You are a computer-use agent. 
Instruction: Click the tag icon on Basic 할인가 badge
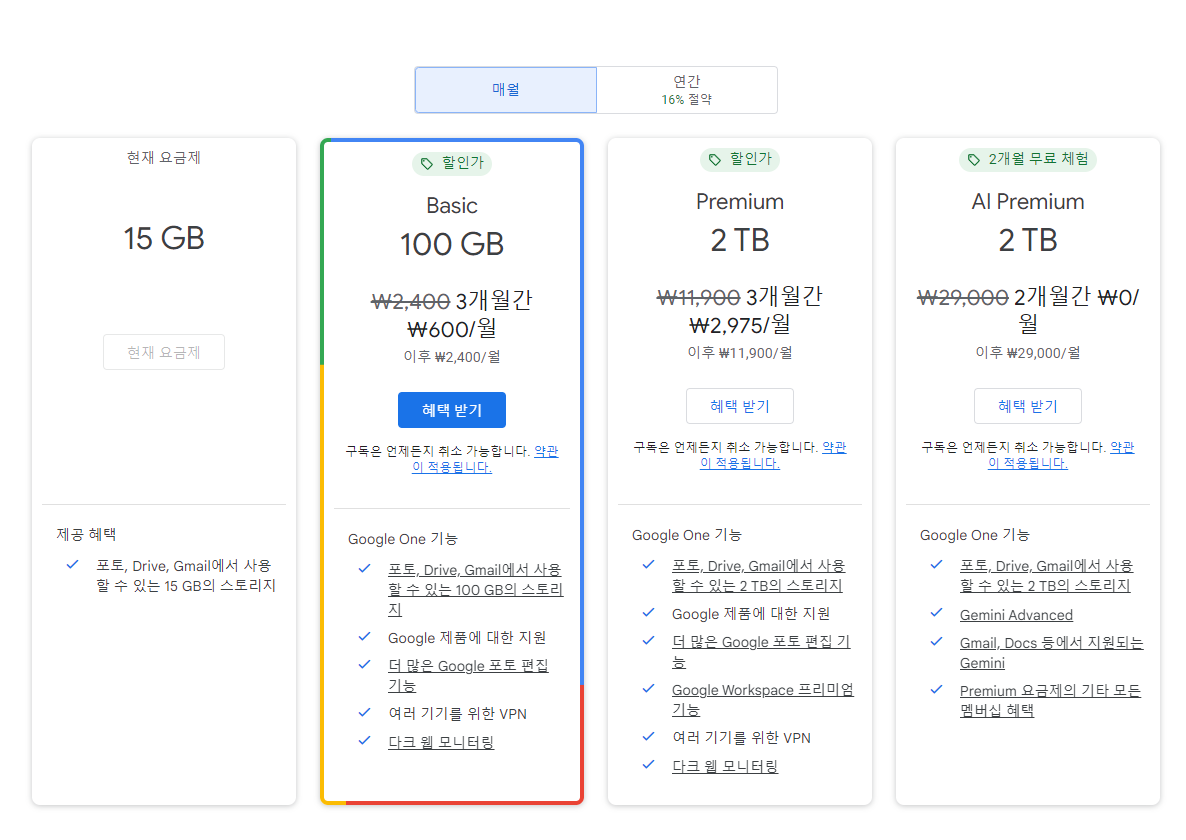pyautogui.click(x=427, y=163)
